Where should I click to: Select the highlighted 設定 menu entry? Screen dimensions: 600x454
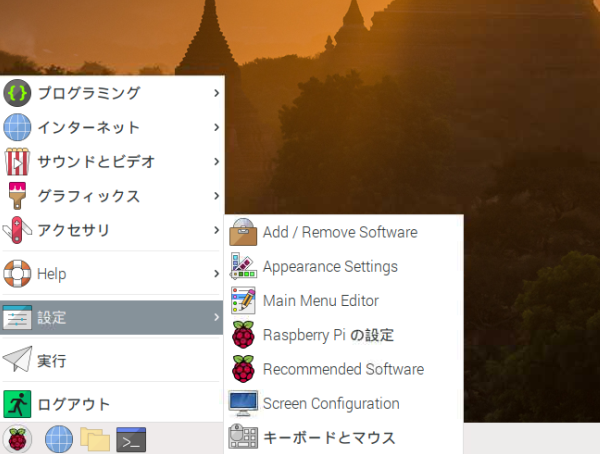[112, 317]
